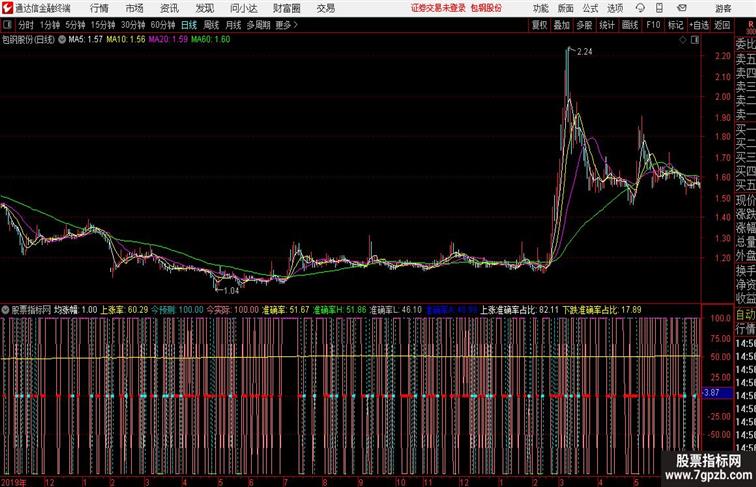Add stock with +自选 button
Image resolution: width=756 pixels, height=487 pixels.
click(699, 25)
